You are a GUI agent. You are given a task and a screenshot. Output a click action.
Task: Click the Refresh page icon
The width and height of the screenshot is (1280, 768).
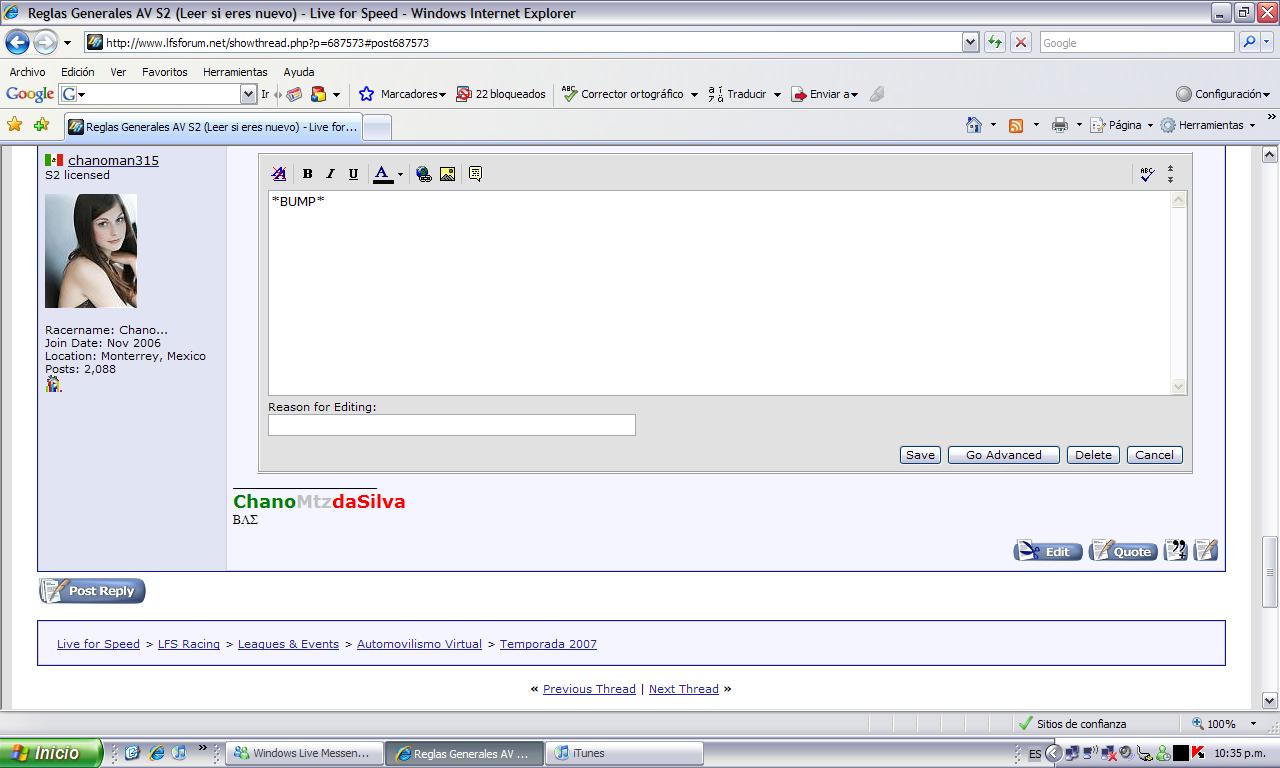995,43
